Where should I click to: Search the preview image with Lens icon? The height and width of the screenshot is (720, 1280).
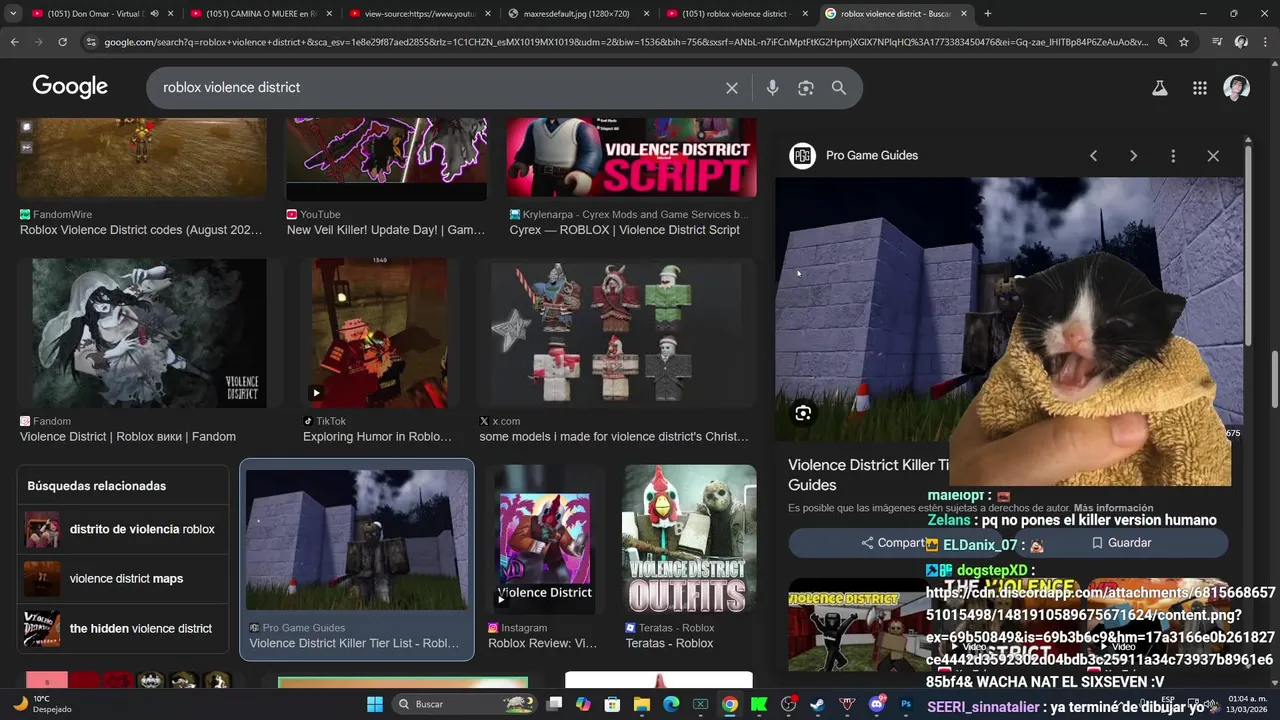pyautogui.click(x=803, y=413)
